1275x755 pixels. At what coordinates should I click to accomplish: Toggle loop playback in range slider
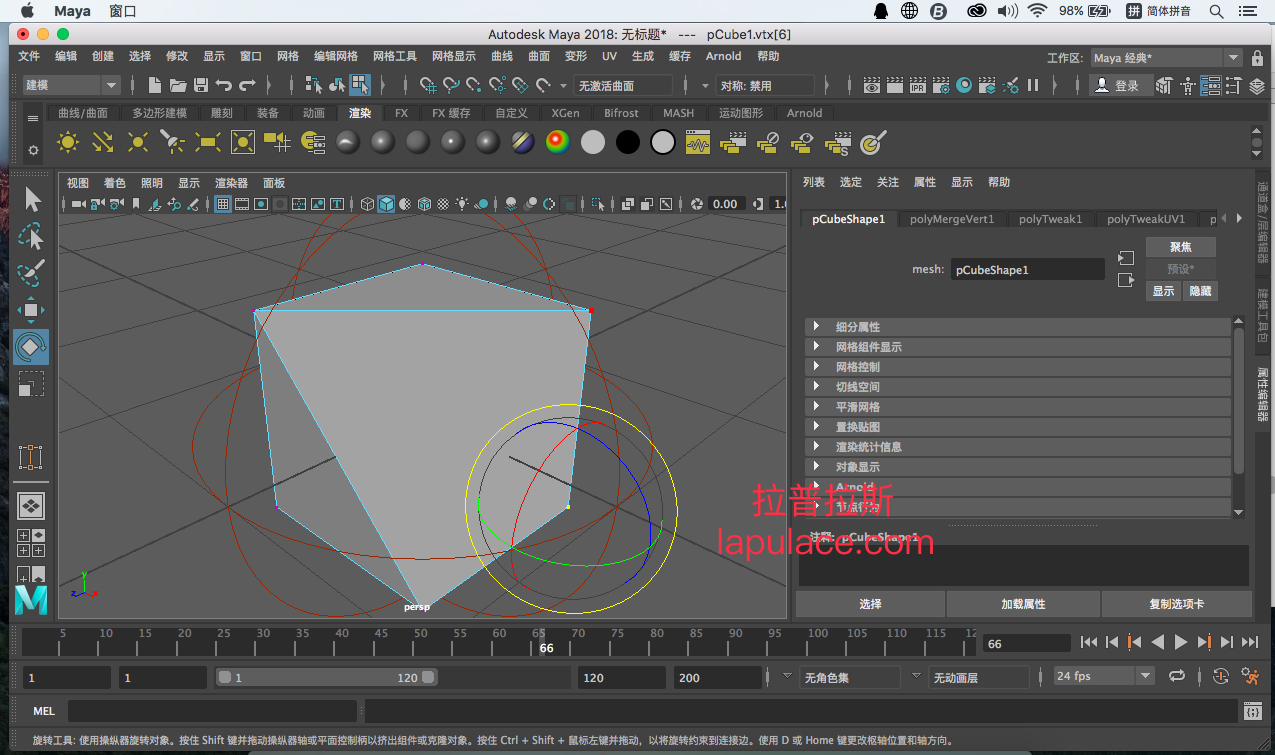click(x=1177, y=676)
